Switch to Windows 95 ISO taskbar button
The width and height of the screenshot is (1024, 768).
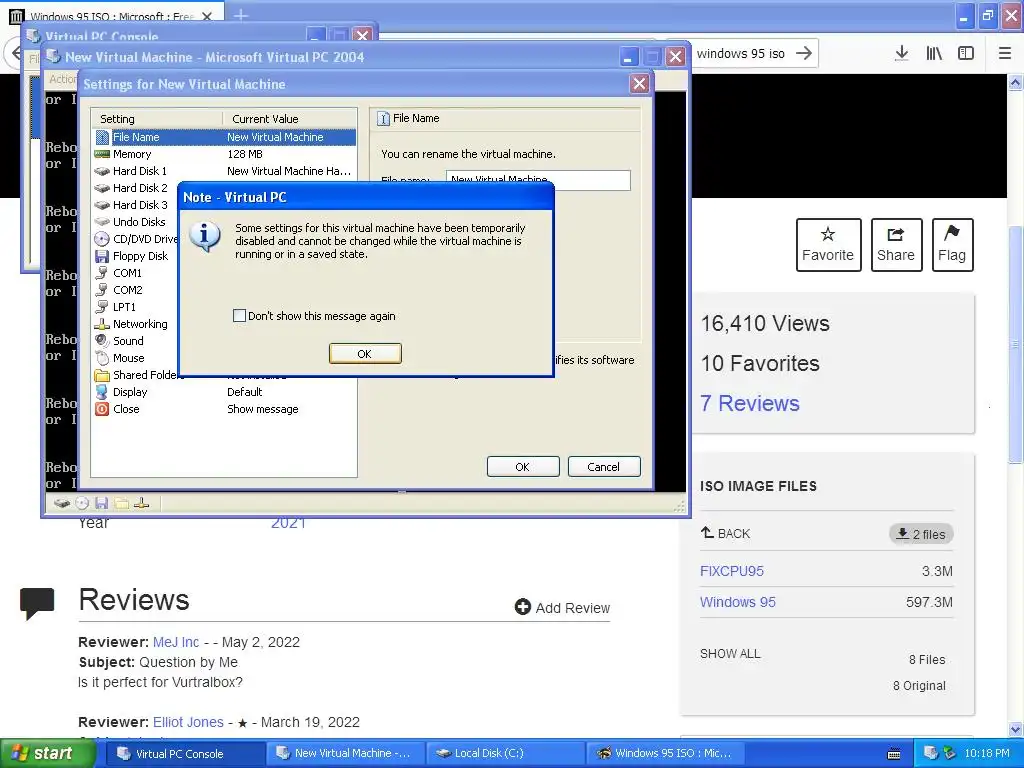coord(665,754)
